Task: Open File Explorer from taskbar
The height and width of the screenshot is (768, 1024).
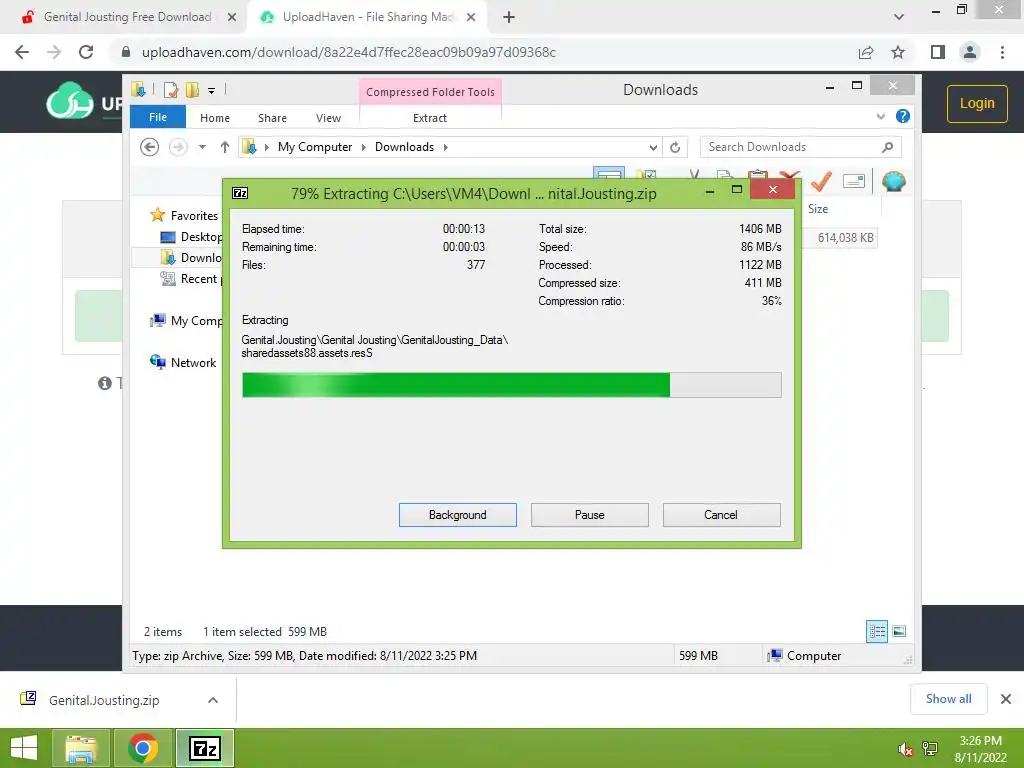Action: 80,748
